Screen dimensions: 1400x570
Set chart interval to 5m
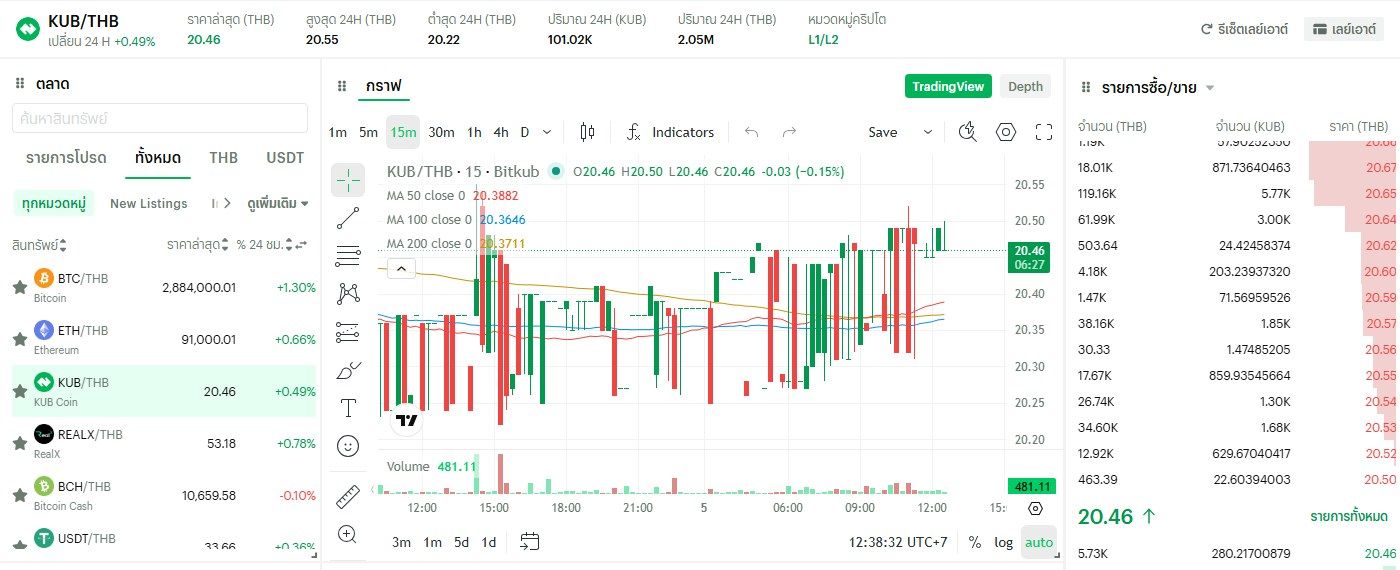coord(369,132)
